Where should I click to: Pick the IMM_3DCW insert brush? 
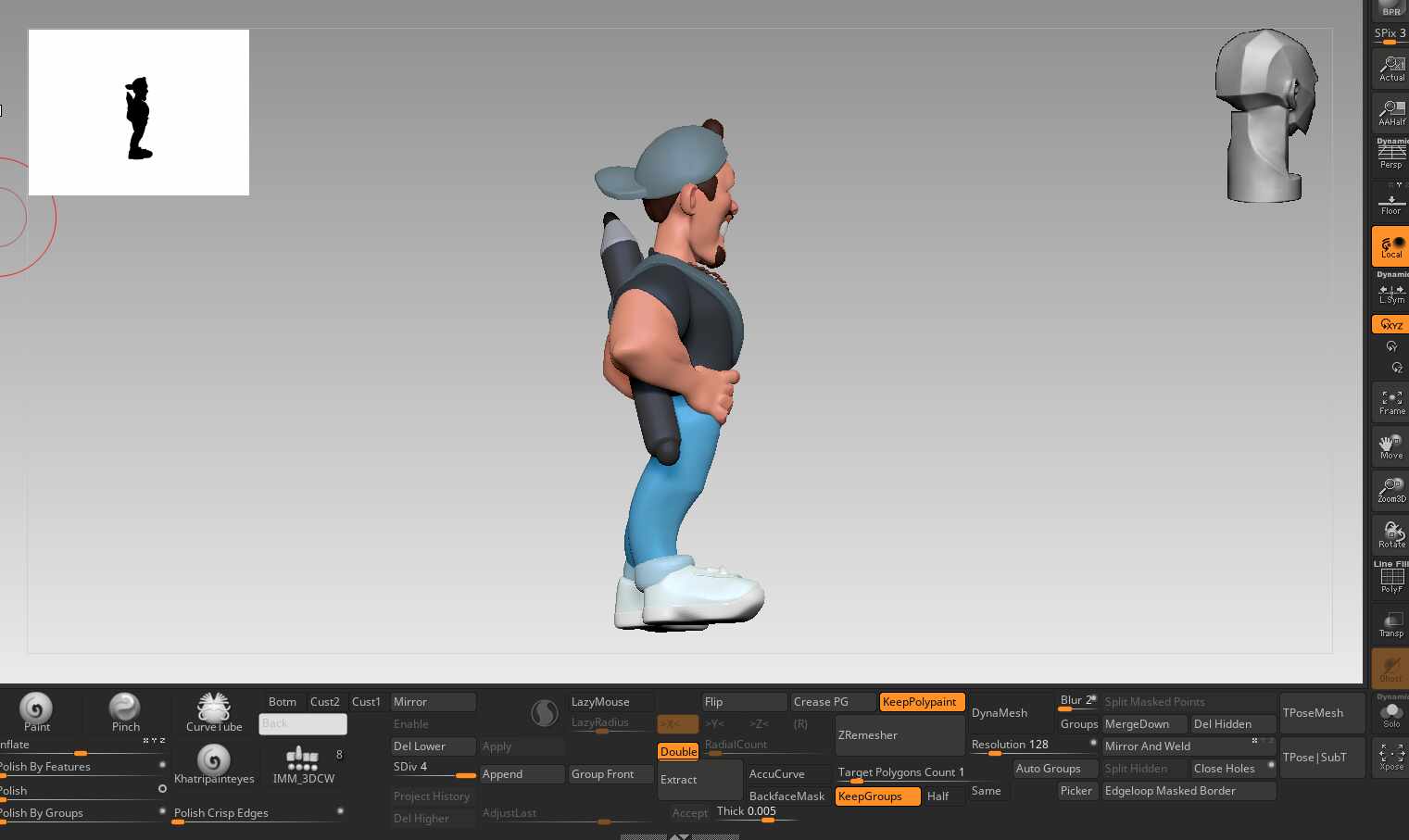[303, 765]
